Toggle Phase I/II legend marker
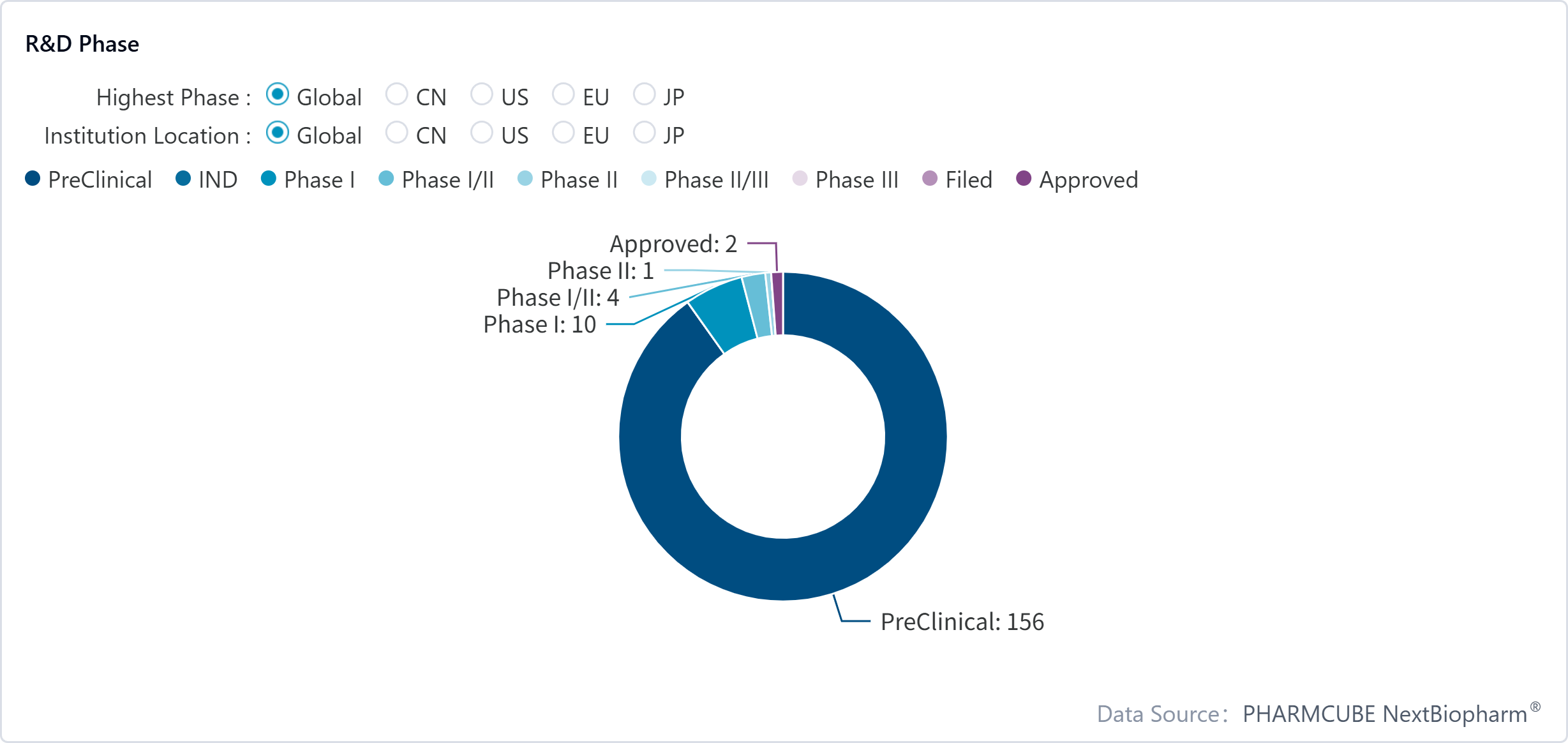The image size is (1568, 743). point(386,179)
